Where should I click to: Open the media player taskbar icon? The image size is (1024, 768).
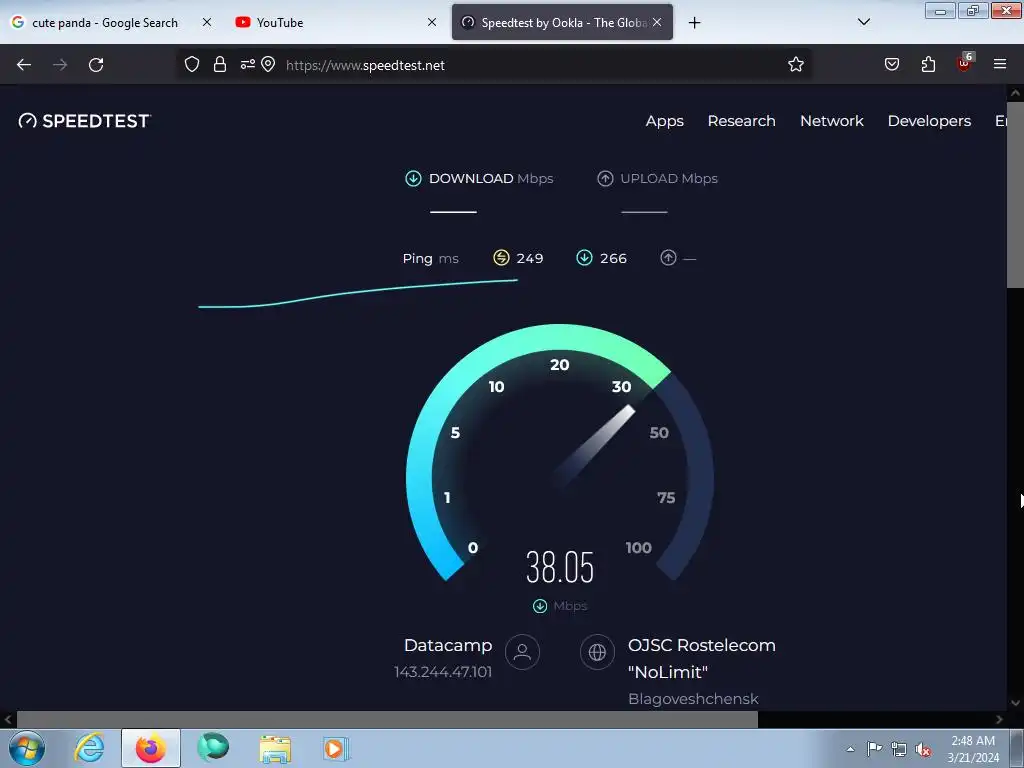(x=336, y=748)
